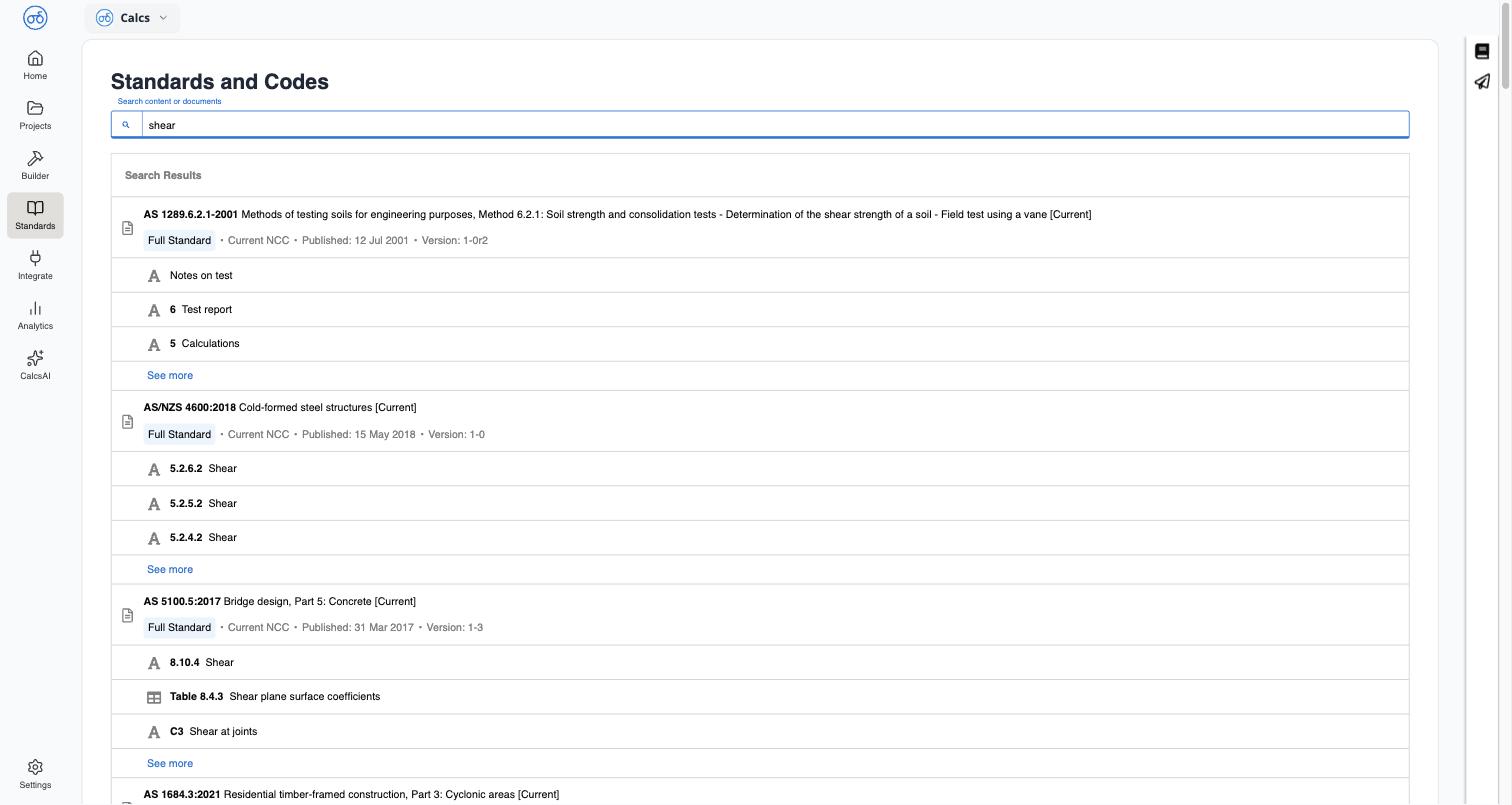Click document icon beside AS/NZS 4600:2018
Screen dimensions: 1512x805
(x=127, y=421)
